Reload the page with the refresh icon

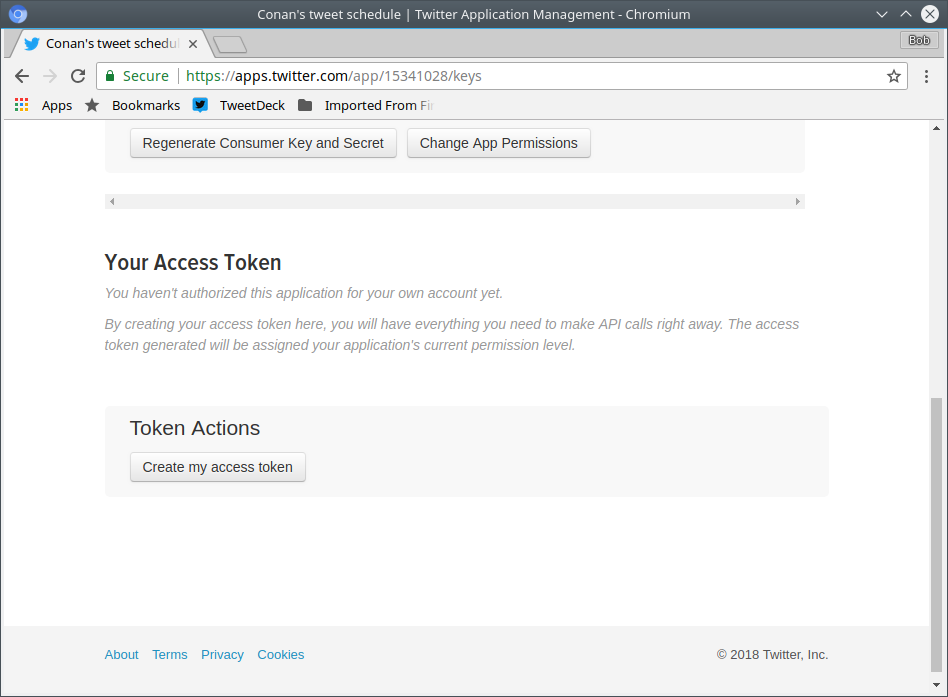coord(78,76)
